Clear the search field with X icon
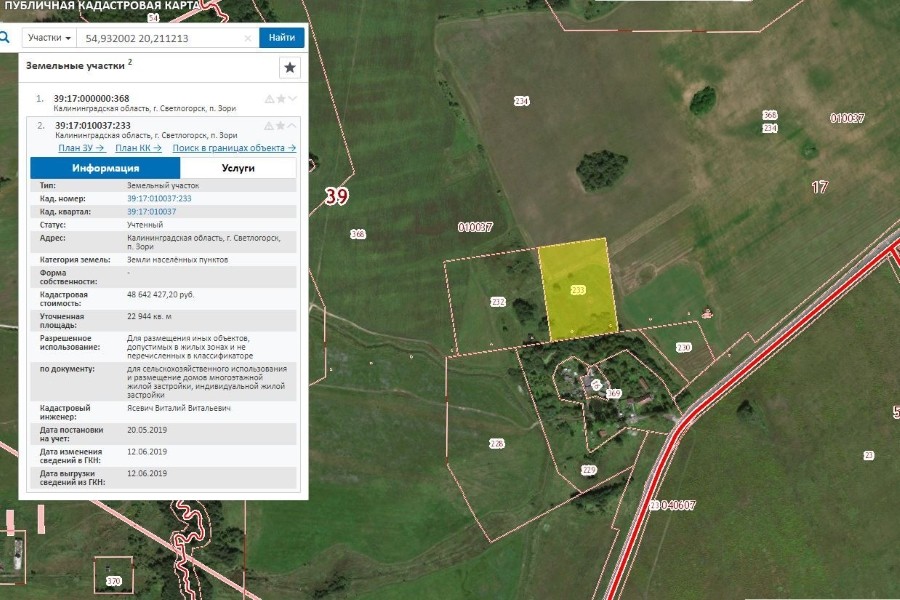This screenshot has width=900, height=600. coord(248,38)
